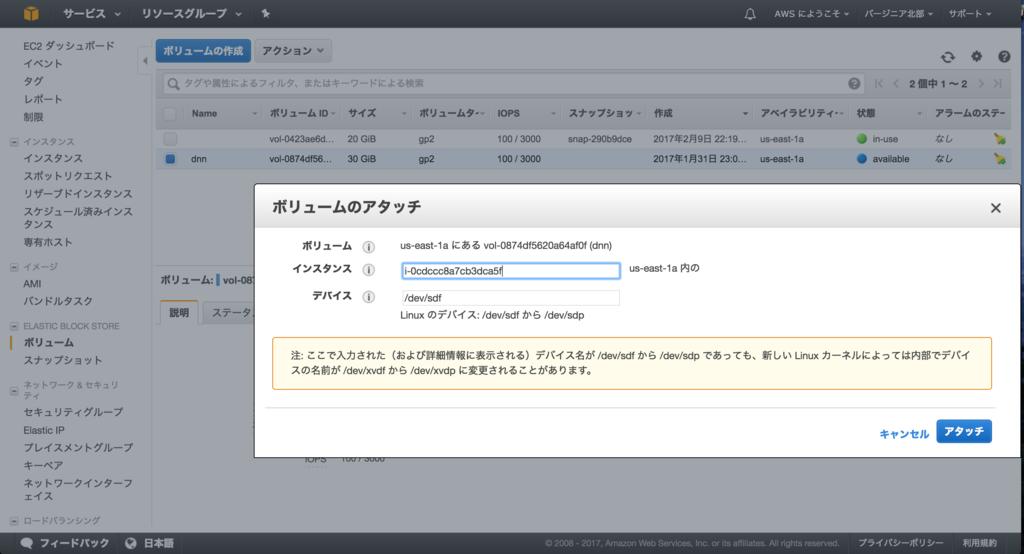
Task: Open AMI in sidebar
Action: click(x=32, y=284)
